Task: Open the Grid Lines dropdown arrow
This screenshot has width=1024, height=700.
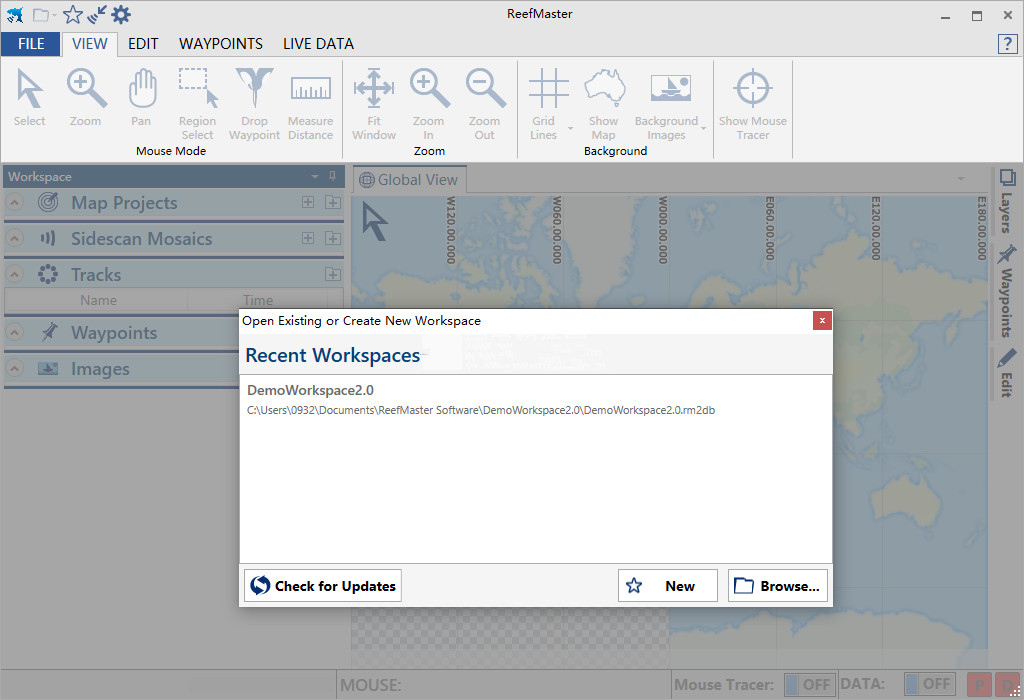Action: click(570, 129)
